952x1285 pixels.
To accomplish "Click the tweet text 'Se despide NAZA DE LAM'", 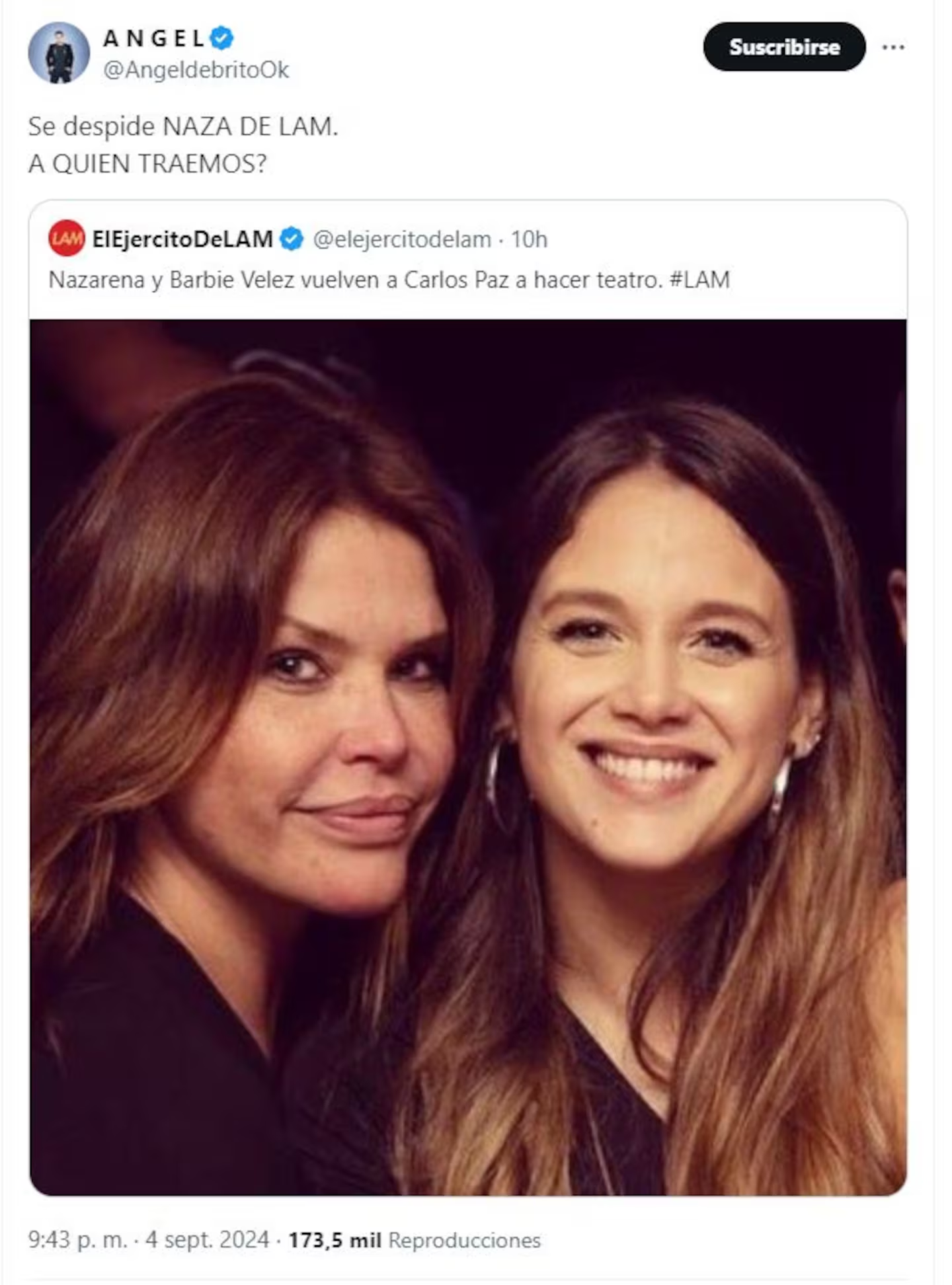I will pyautogui.click(x=183, y=126).
